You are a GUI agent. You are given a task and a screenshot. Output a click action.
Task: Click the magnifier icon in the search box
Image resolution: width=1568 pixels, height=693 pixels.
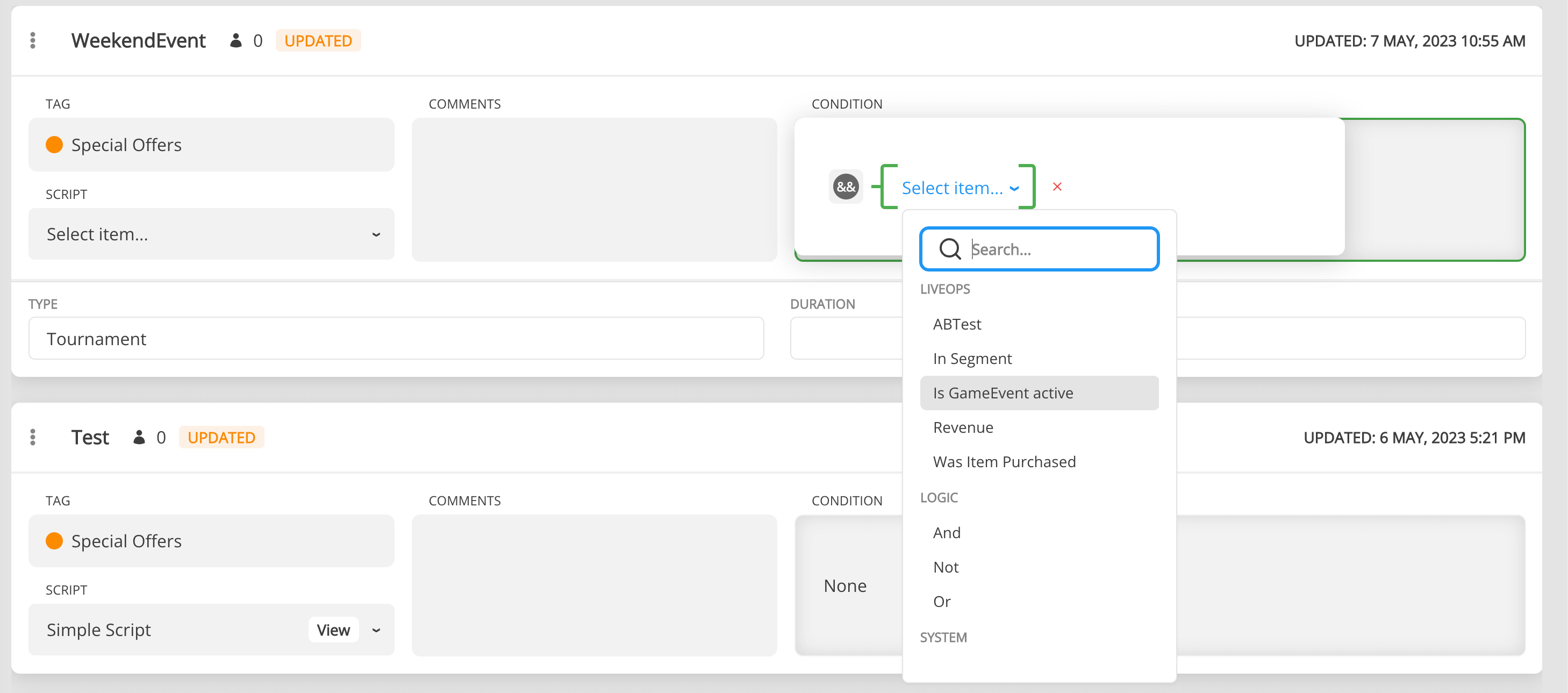tap(950, 248)
